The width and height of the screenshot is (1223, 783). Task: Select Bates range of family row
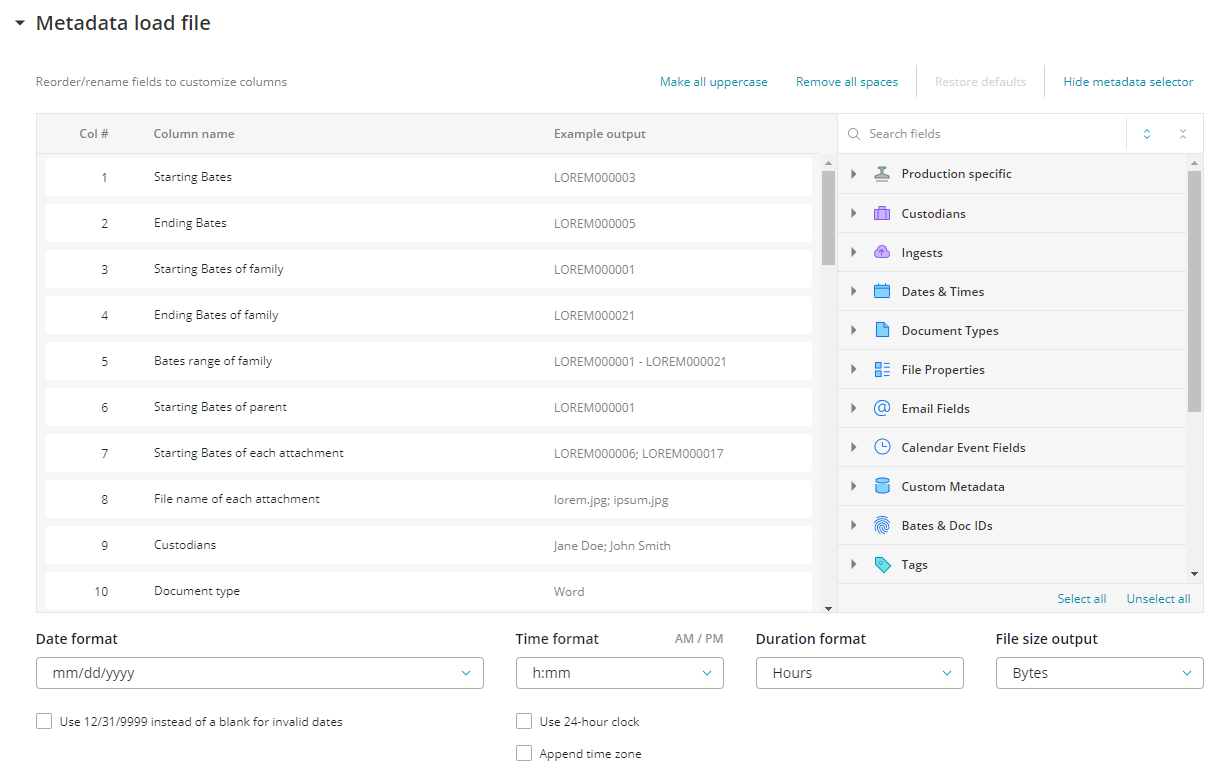coord(428,361)
